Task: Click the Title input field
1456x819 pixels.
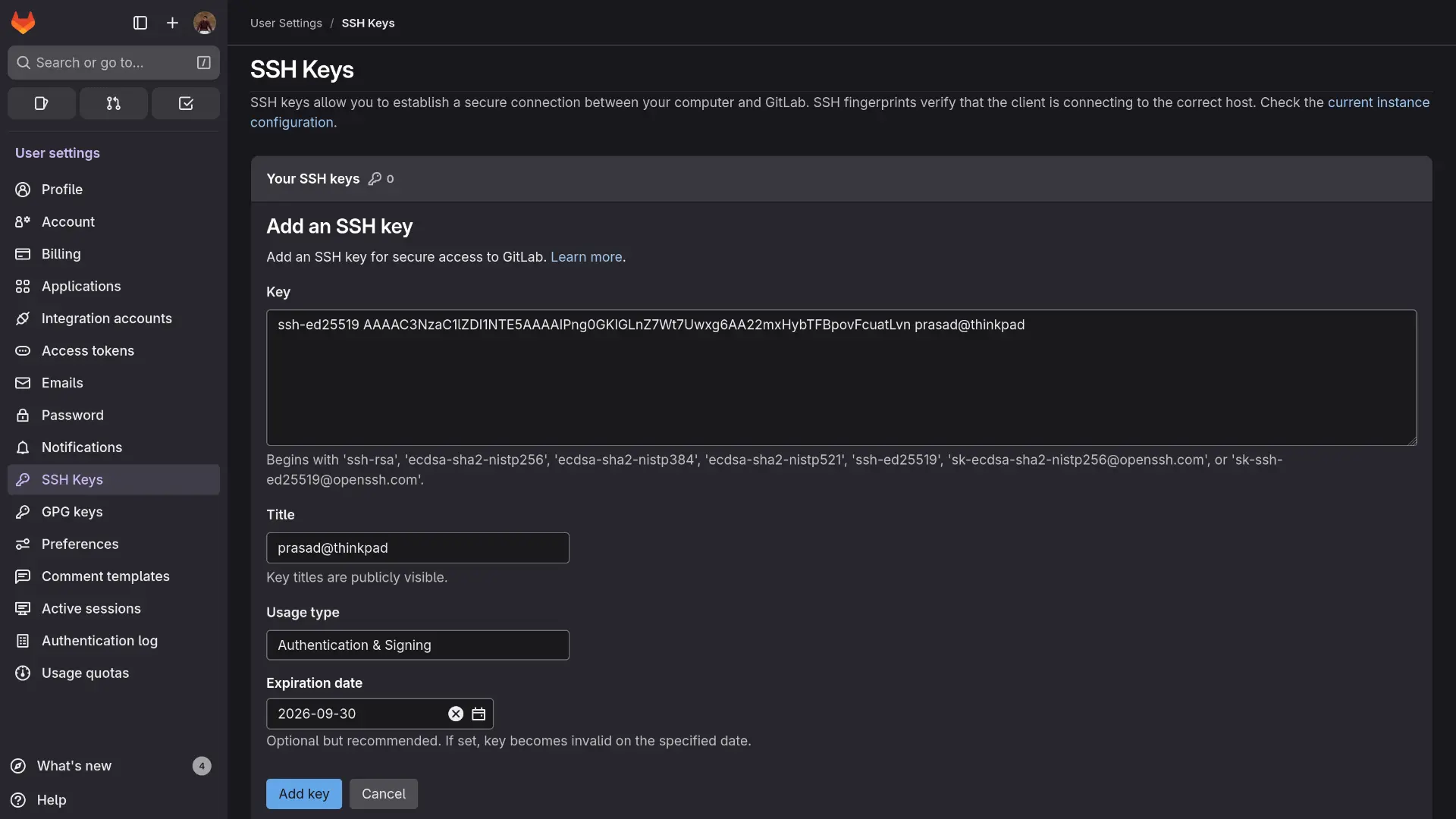Action: coord(417,548)
